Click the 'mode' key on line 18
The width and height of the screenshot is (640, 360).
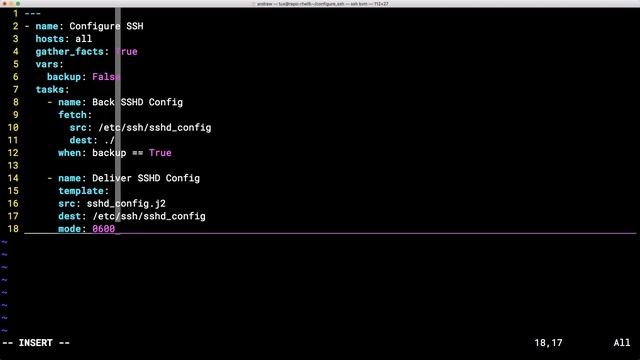69,229
